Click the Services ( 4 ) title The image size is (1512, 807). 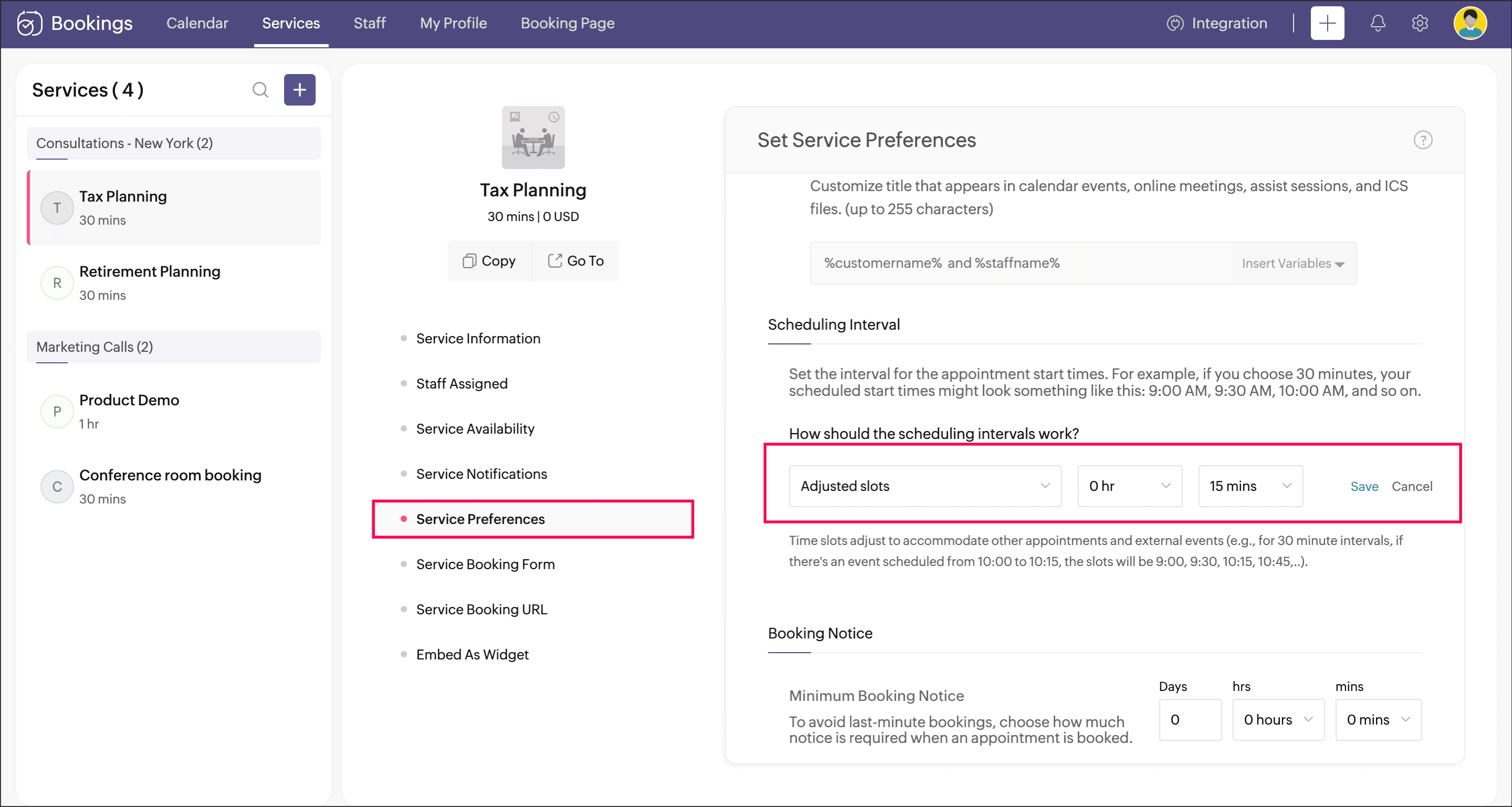click(88, 90)
